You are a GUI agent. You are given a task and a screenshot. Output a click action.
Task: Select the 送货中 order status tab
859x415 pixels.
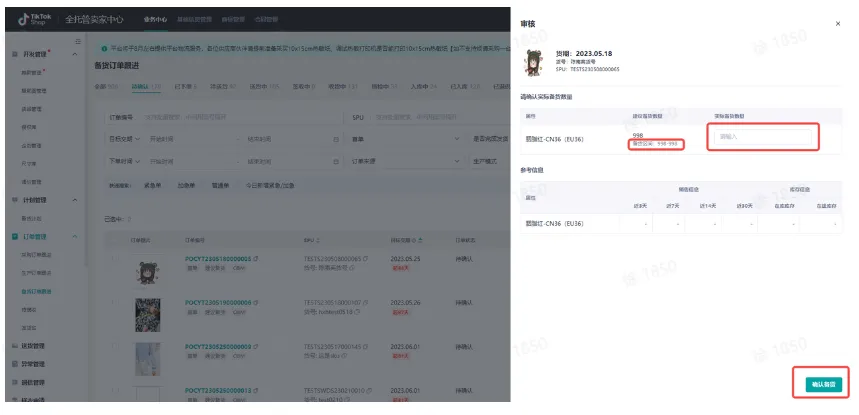point(264,87)
